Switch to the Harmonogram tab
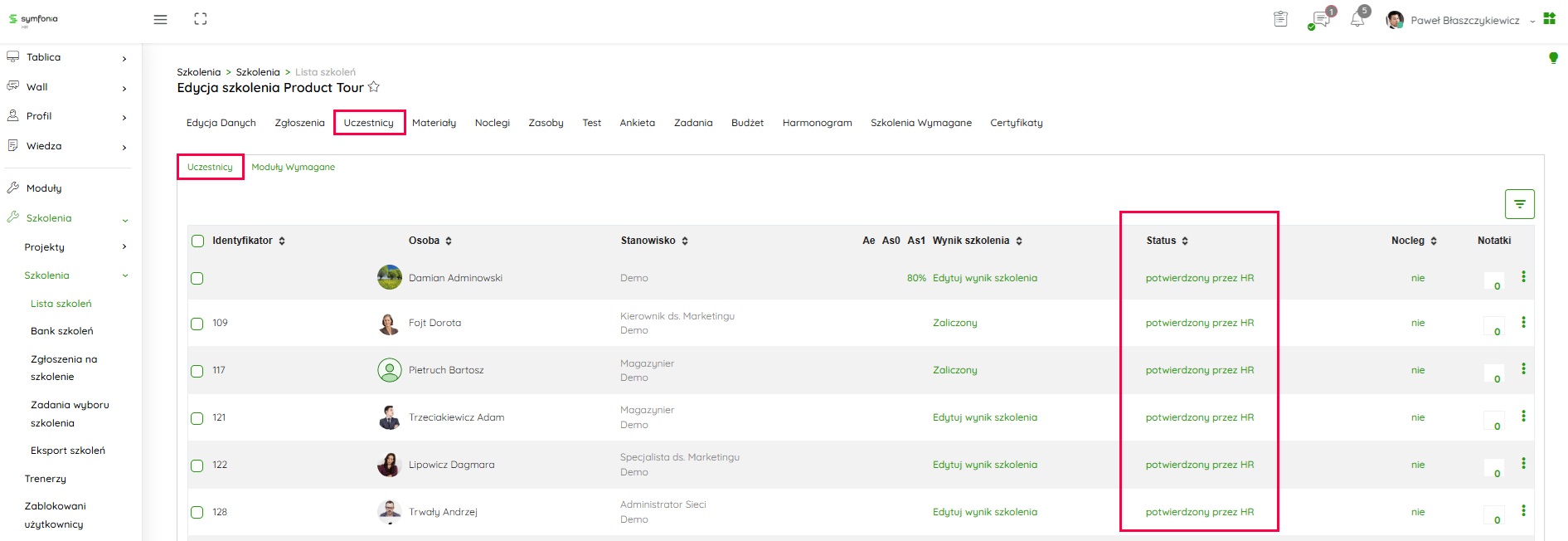 (x=817, y=123)
